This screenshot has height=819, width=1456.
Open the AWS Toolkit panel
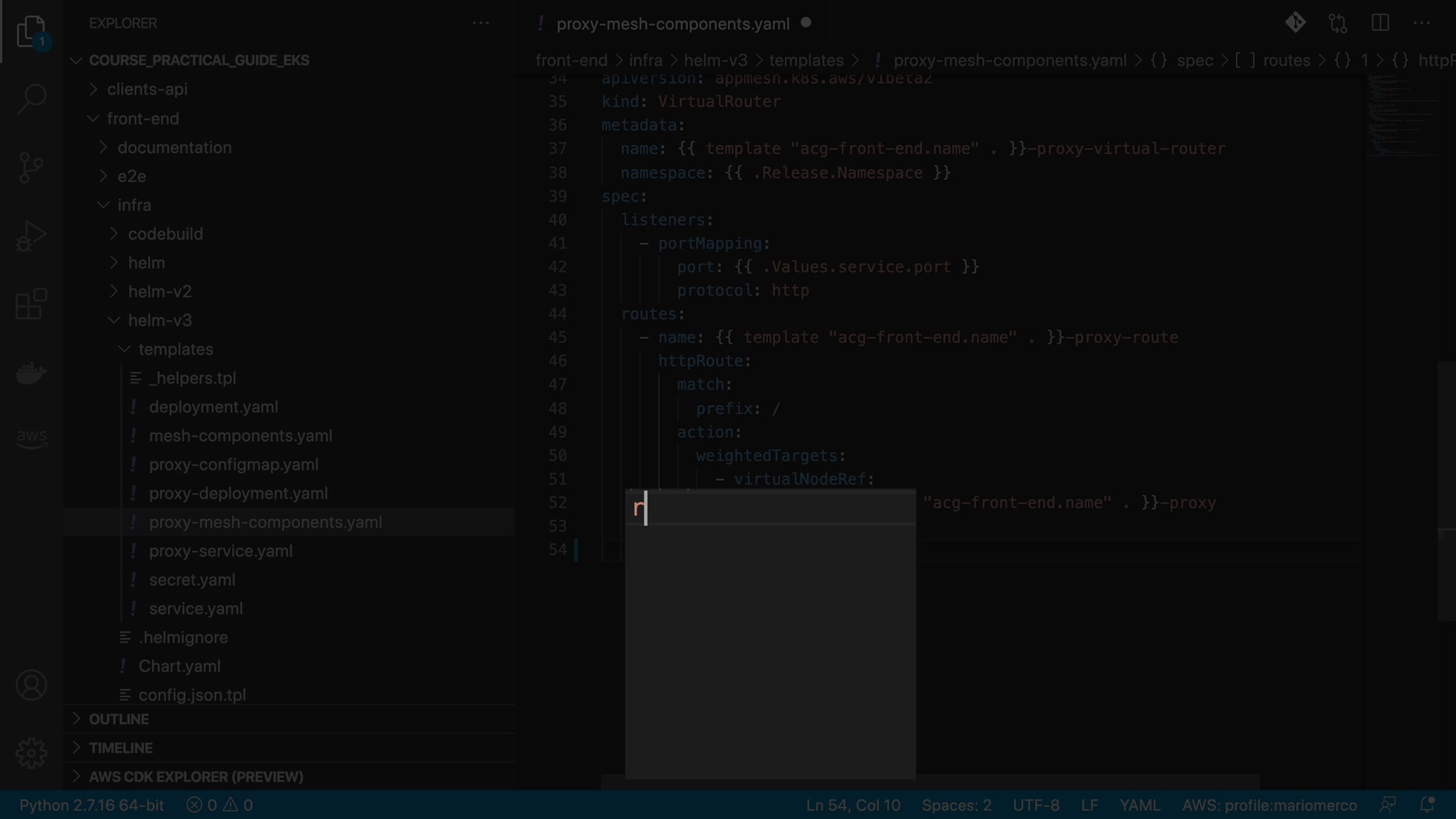point(31,438)
